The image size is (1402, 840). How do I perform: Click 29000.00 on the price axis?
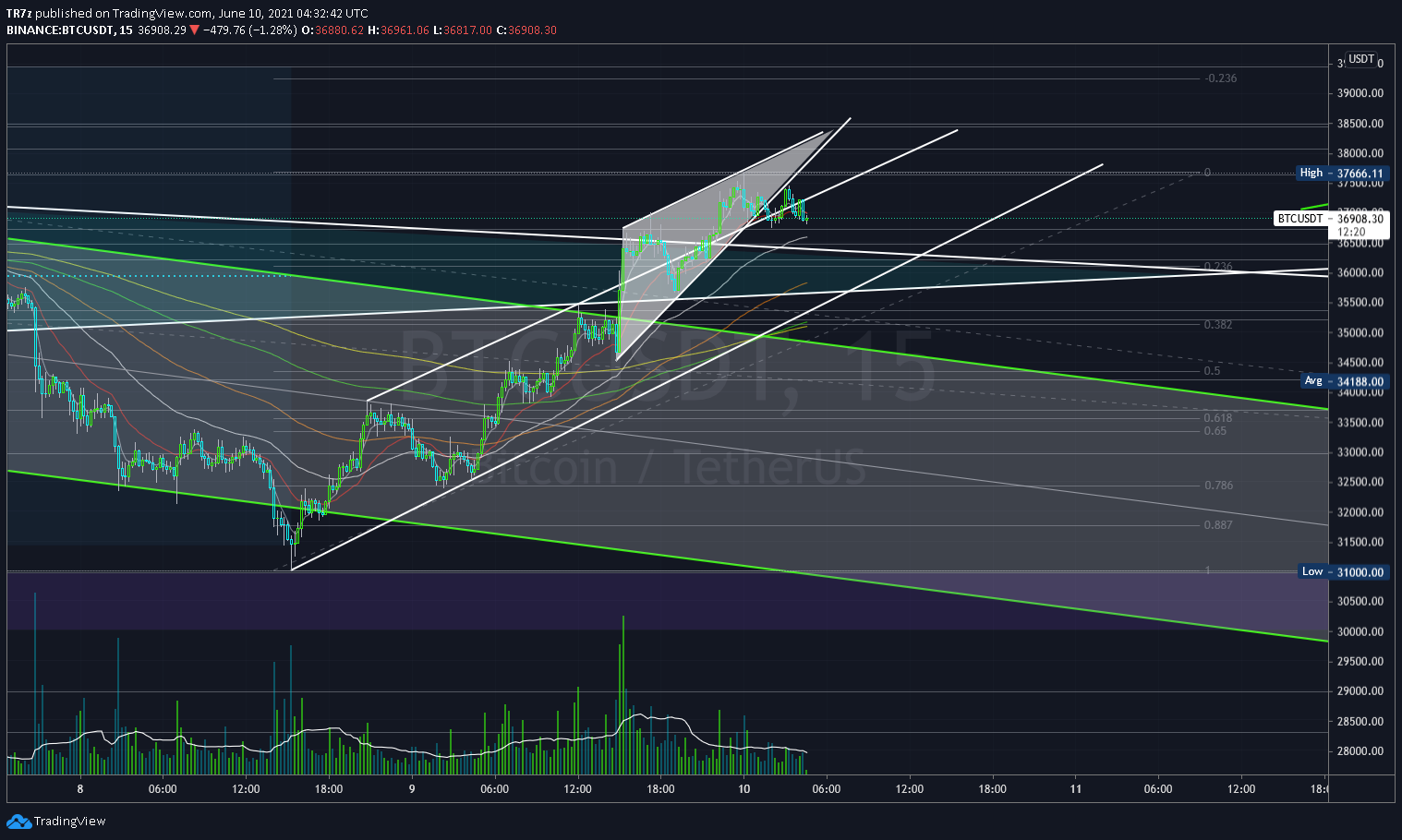1360,691
